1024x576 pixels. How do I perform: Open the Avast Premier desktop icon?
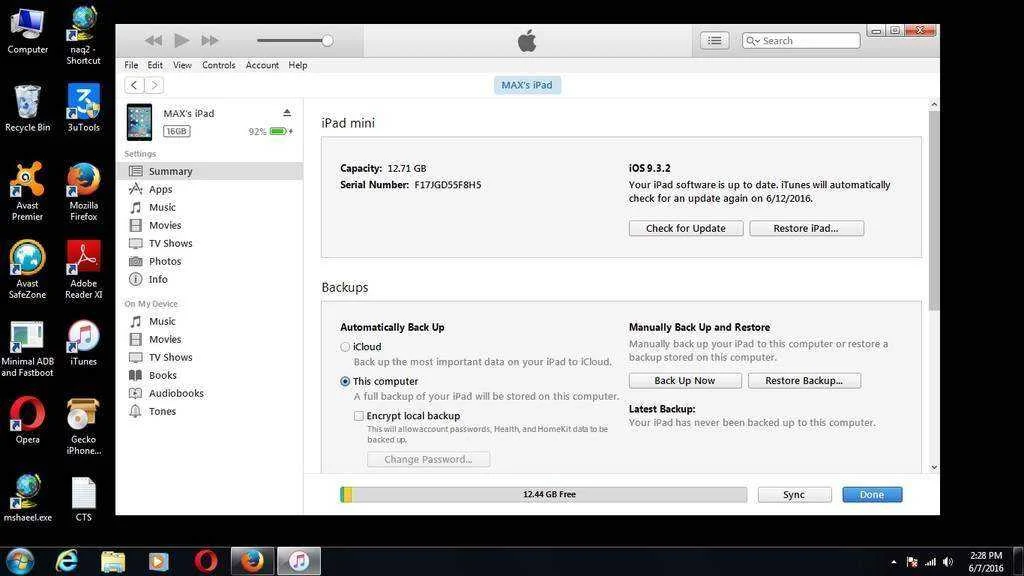[x=27, y=191]
